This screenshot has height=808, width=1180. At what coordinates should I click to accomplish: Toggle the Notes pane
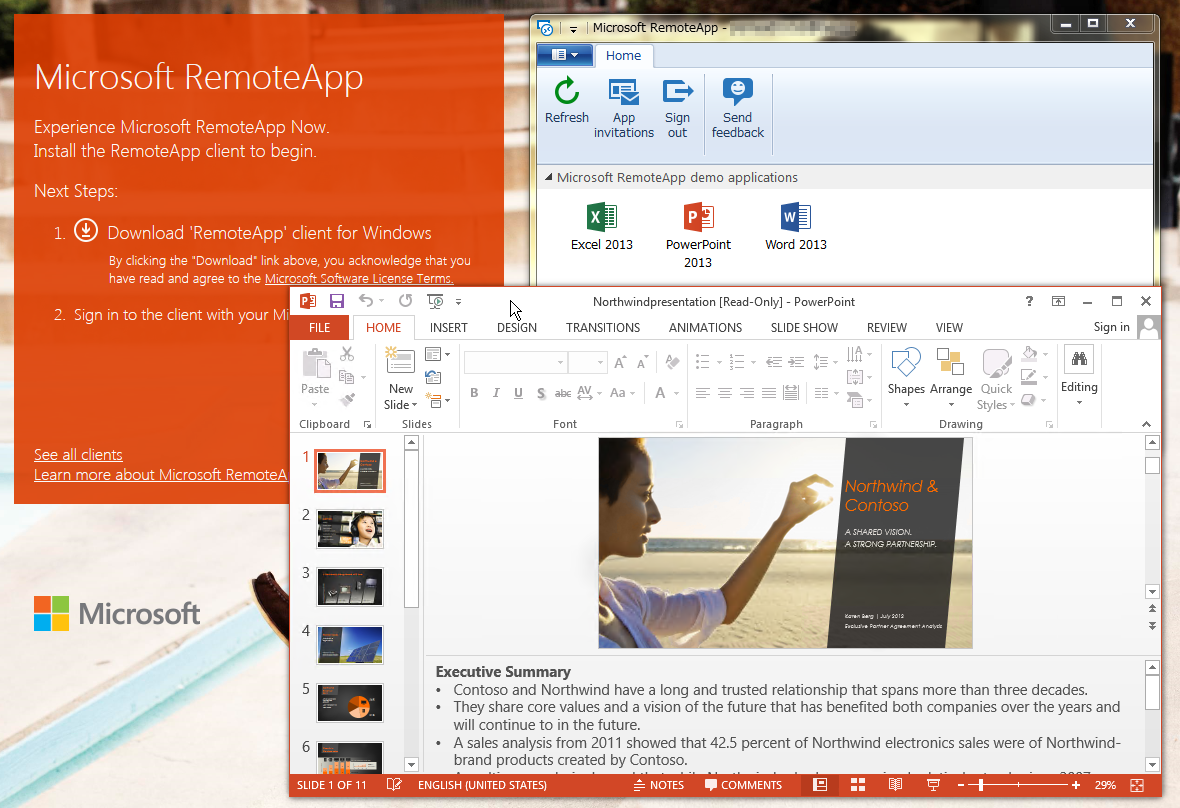click(x=659, y=785)
